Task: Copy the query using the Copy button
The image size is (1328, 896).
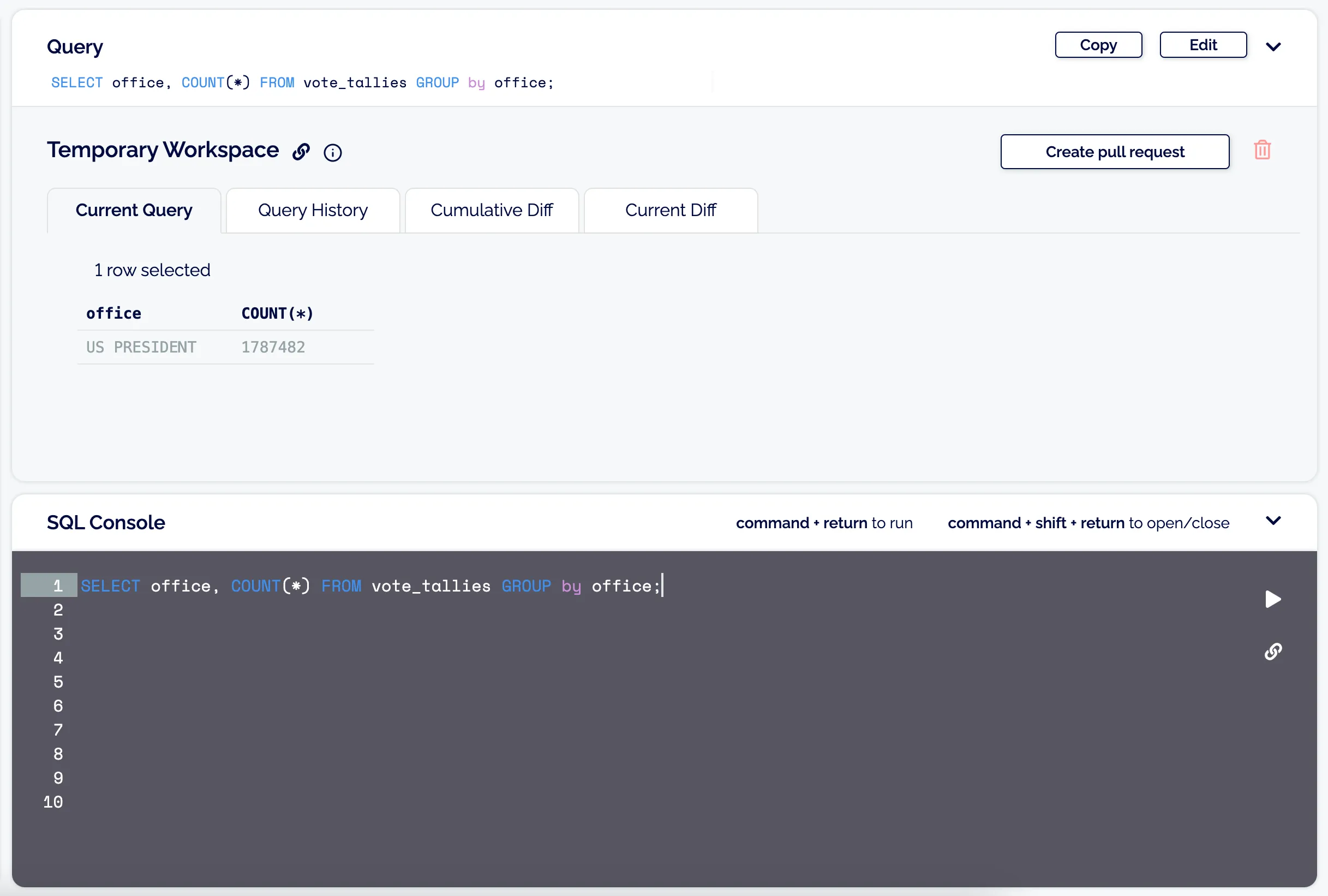Action: coord(1097,45)
